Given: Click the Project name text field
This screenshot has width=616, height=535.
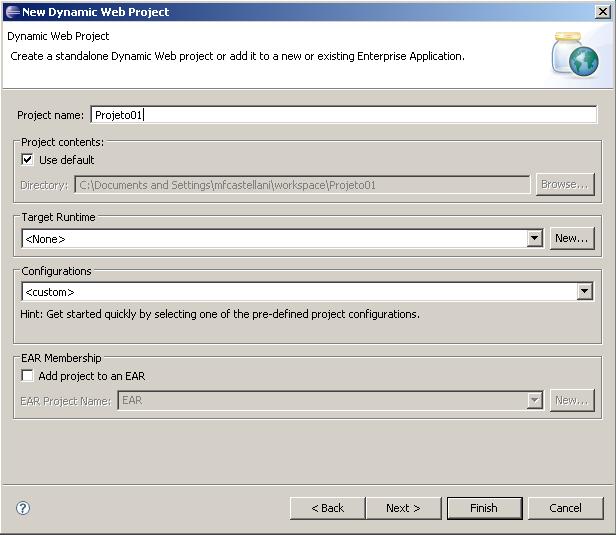Looking at the screenshot, I should coord(343,115).
